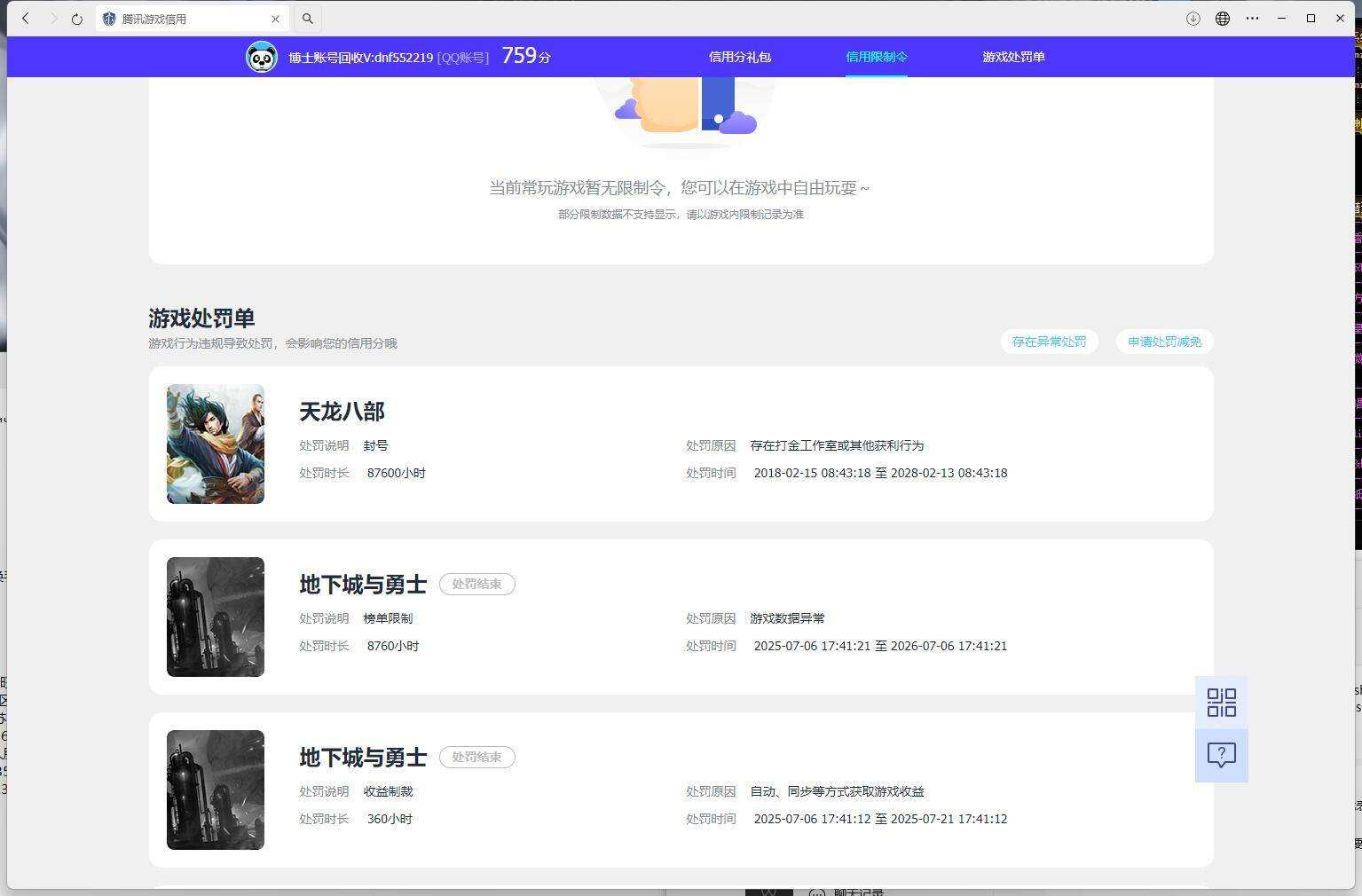Image resolution: width=1362 pixels, height=896 pixels.
Task: Select the 腾讯游戏信用 browser tab title
Action: (x=154, y=19)
